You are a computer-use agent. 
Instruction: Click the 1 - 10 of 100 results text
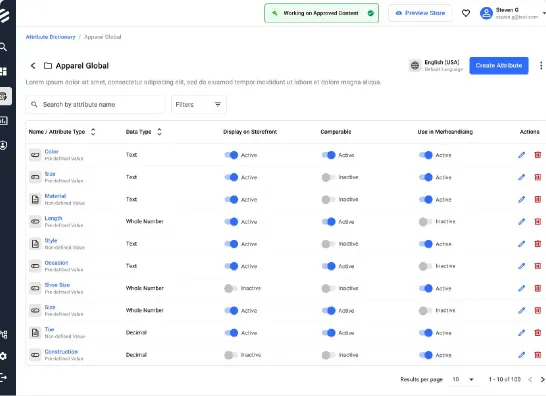(505, 379)
